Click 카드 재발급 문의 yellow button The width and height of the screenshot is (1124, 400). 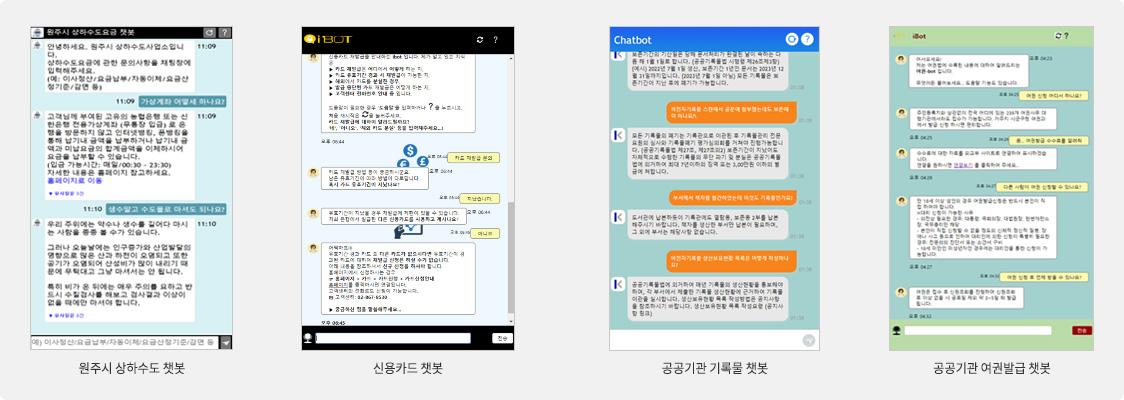click(473, 158)
